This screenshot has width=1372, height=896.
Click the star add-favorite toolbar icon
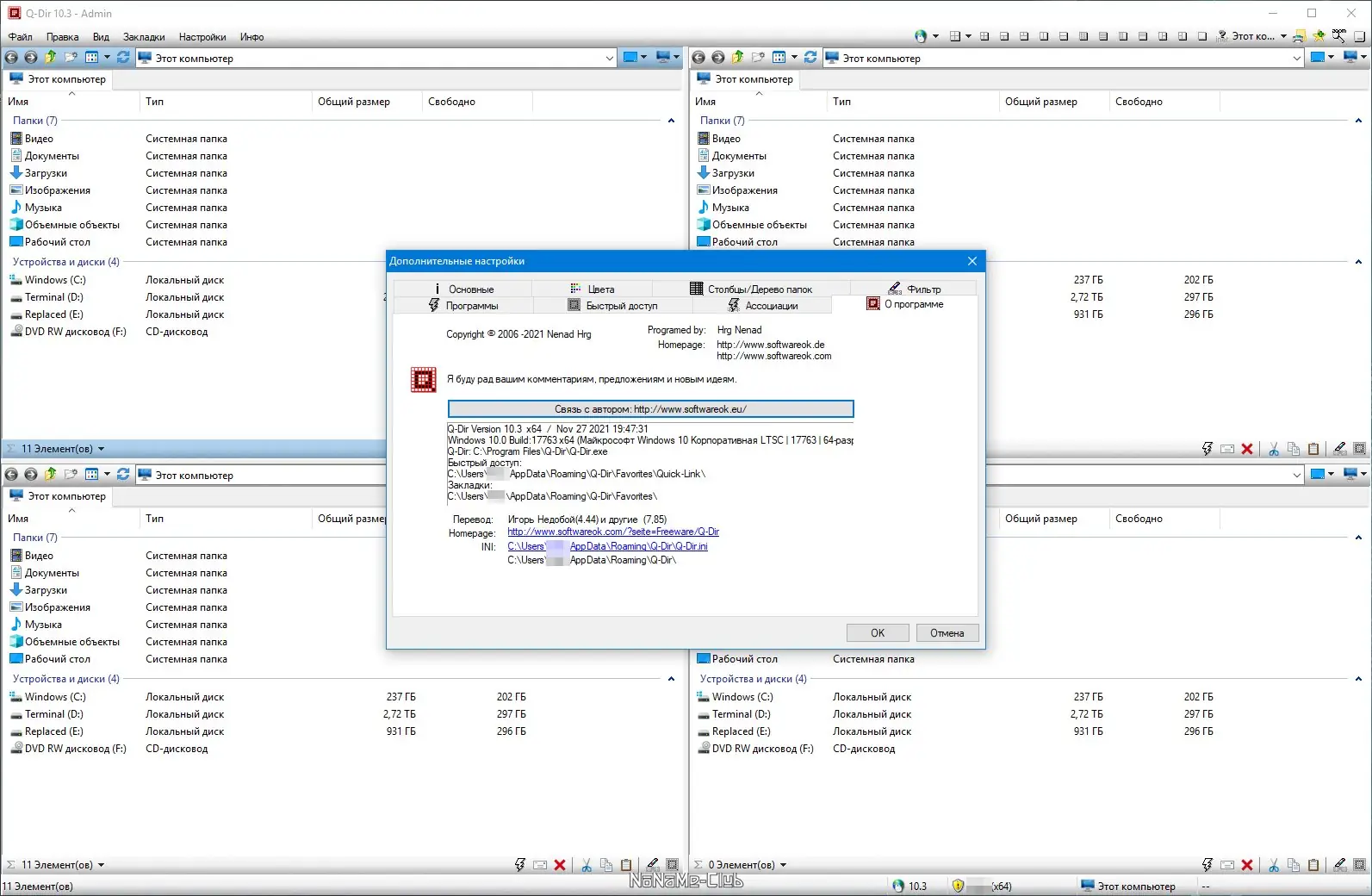[1319, 36]
